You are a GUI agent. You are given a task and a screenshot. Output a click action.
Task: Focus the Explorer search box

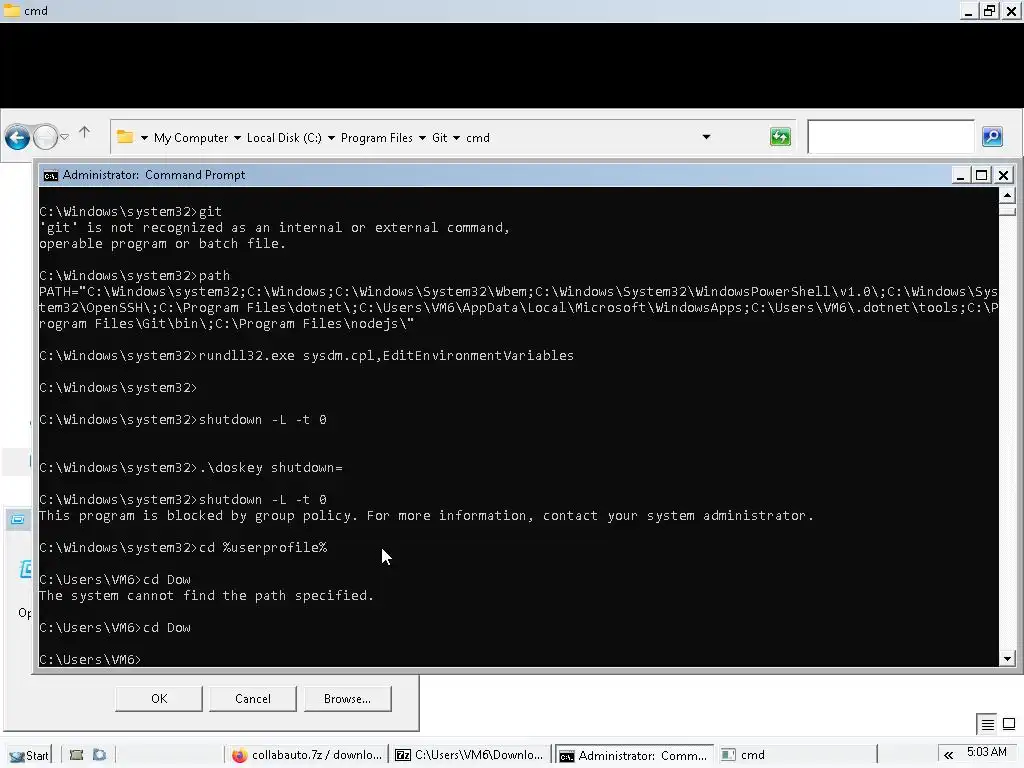point(891,137)
